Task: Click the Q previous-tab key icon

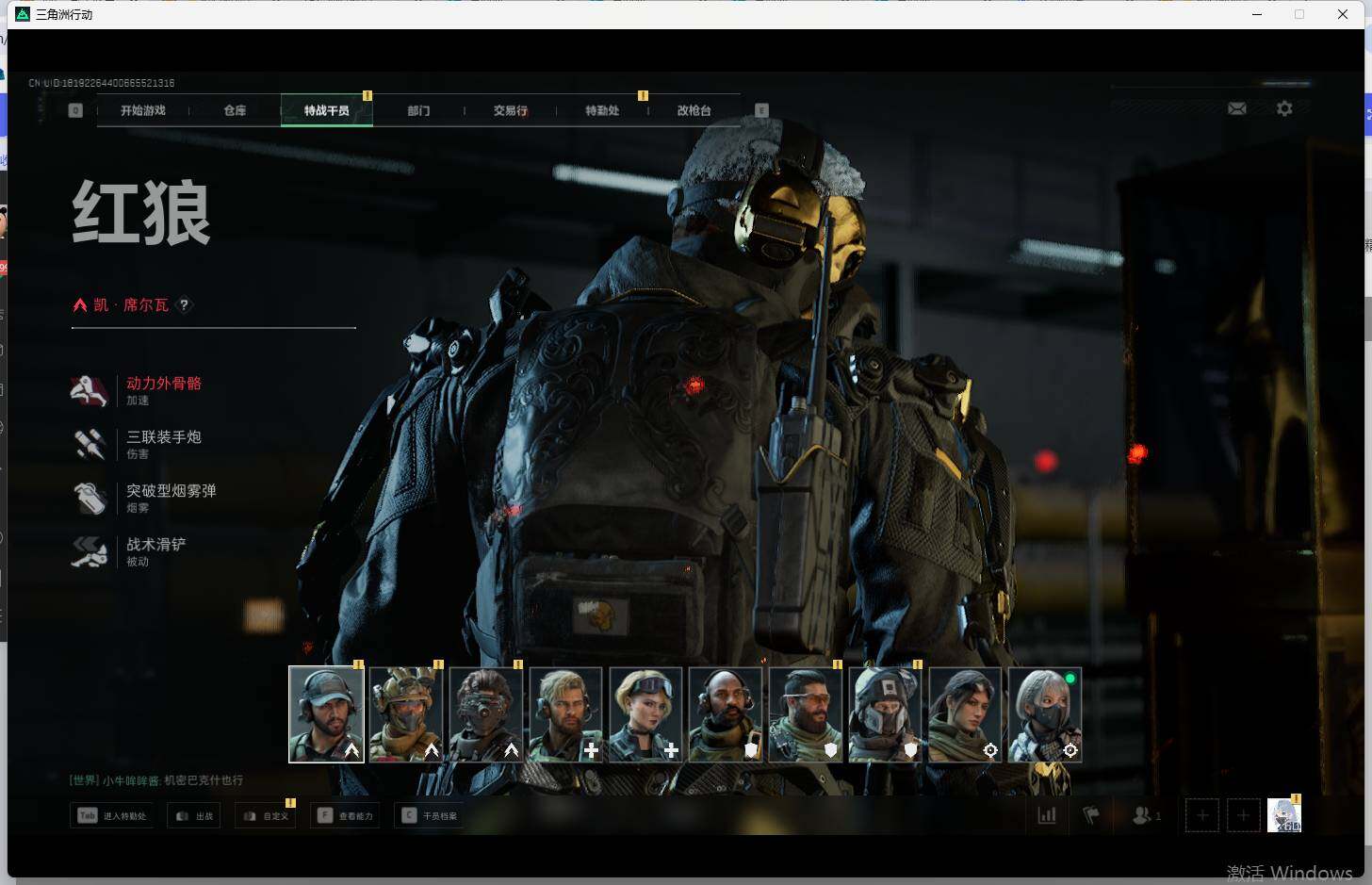Action: [76, 110]
